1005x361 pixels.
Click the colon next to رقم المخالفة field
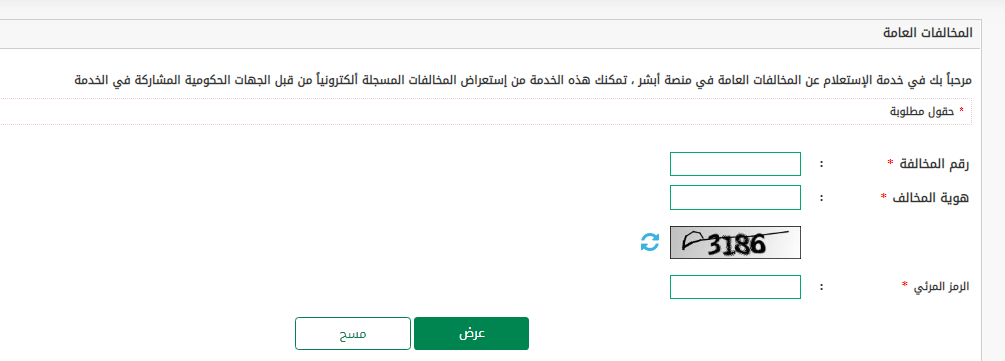coord(821,165)
